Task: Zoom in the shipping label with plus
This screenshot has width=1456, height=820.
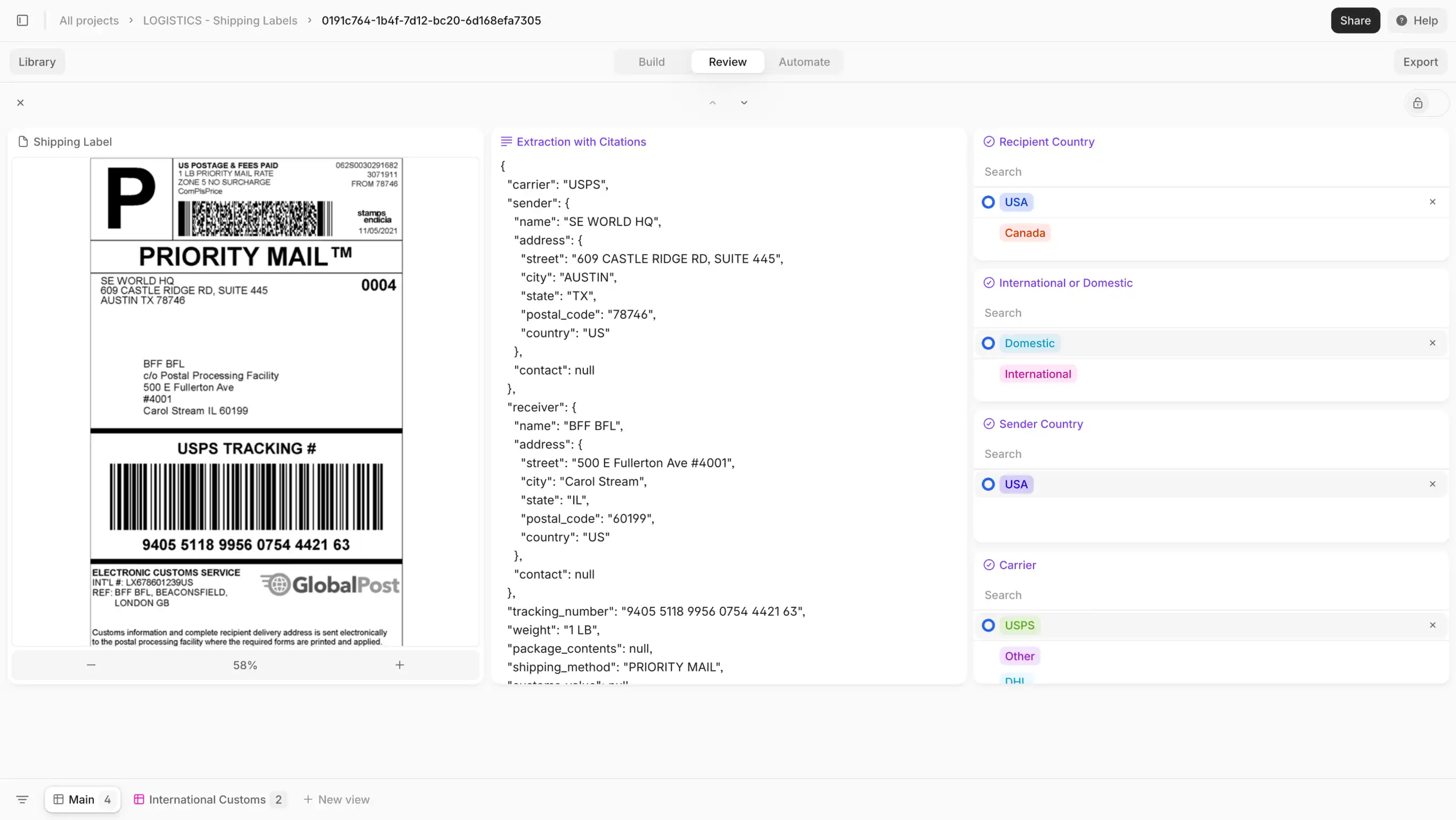Action: pyautogui.click(x=400, y=665)
